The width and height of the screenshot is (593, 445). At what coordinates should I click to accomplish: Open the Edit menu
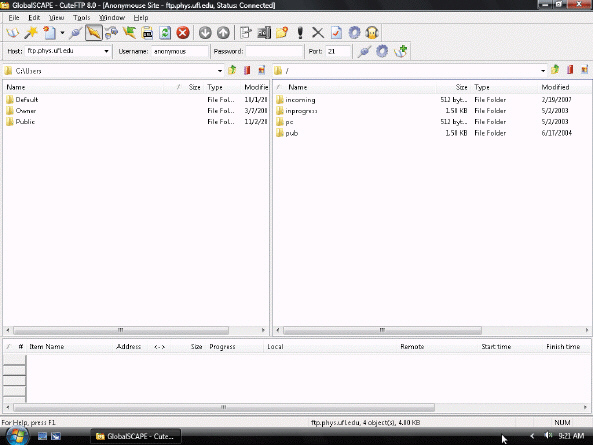(x=34, y=18)
